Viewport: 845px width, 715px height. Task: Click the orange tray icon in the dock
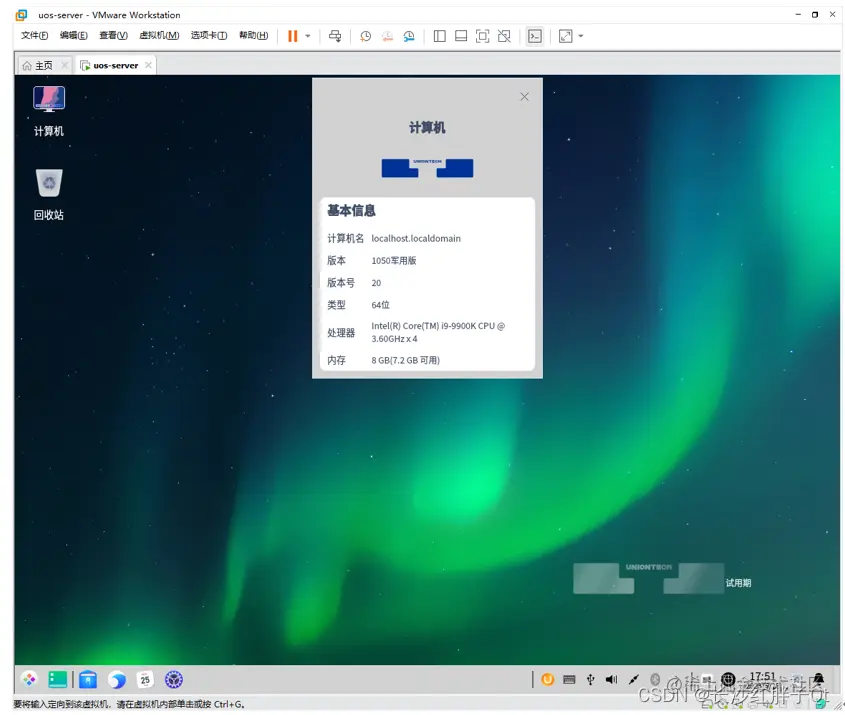point(548,679)
